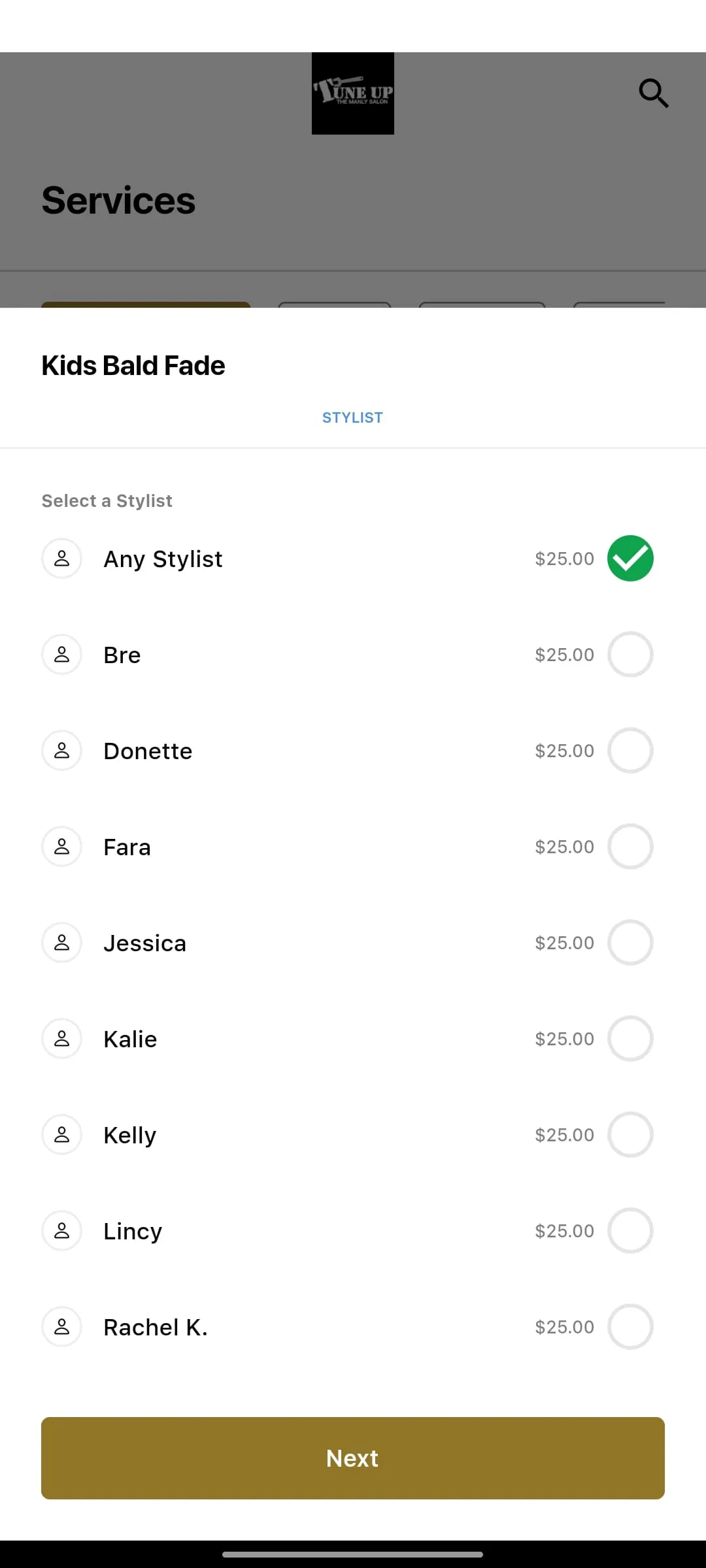Select the Fara $25.00 price
706x1568 pixels.
[x=564, y=847]
